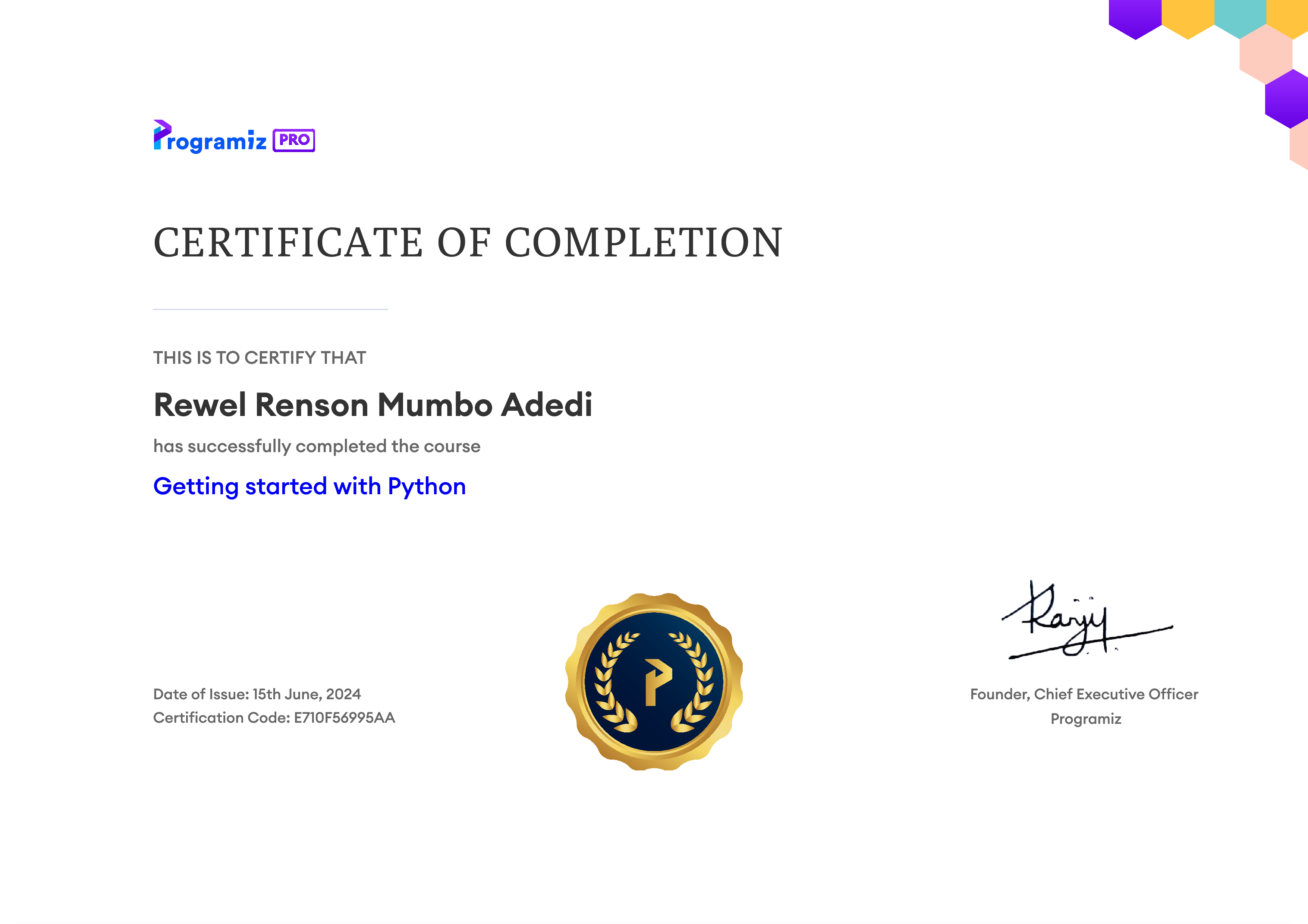Open the 'Getting started with Python' course link
1308x924 pixels.
pos(309,487)
